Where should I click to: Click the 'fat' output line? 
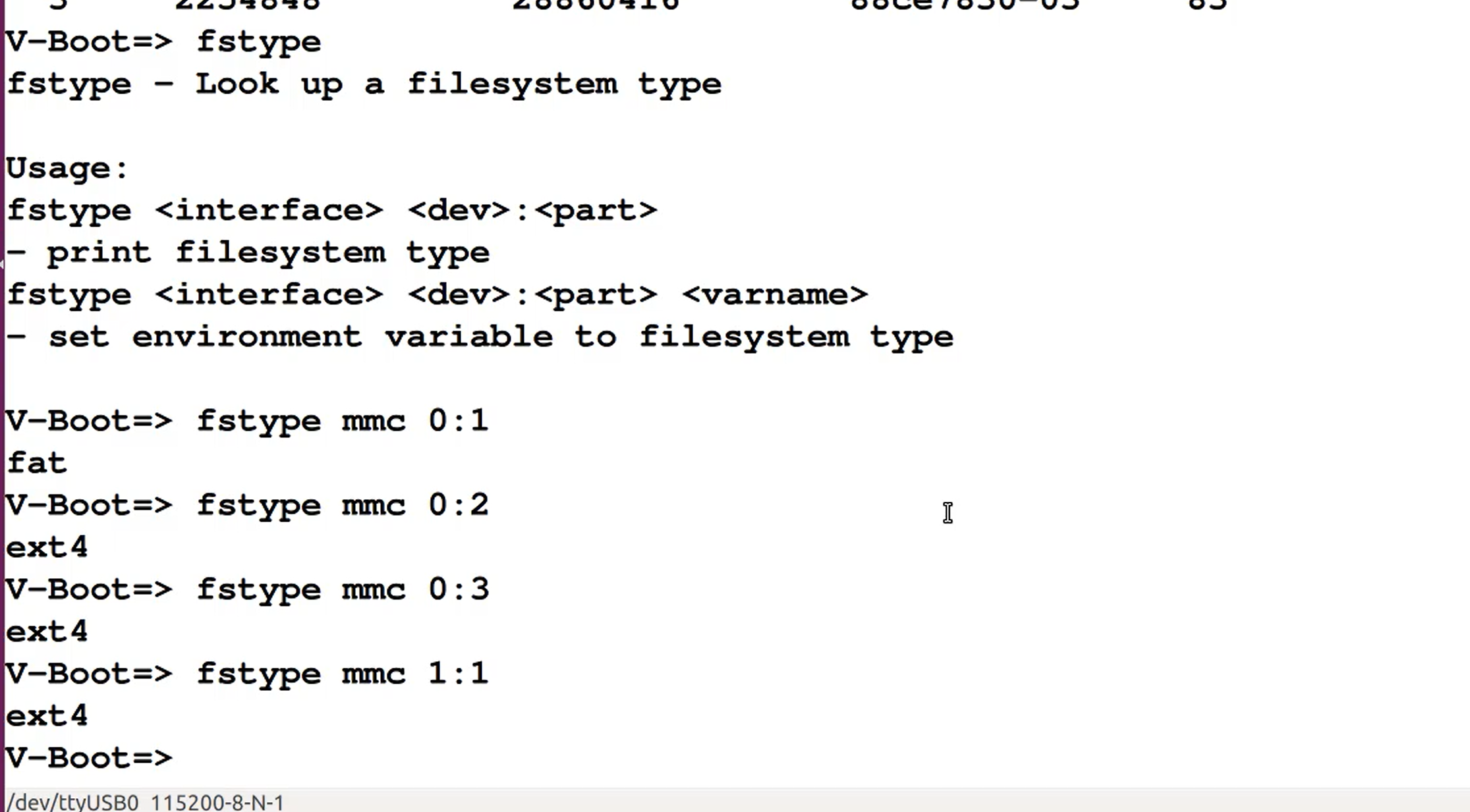(x=37, y=463)
